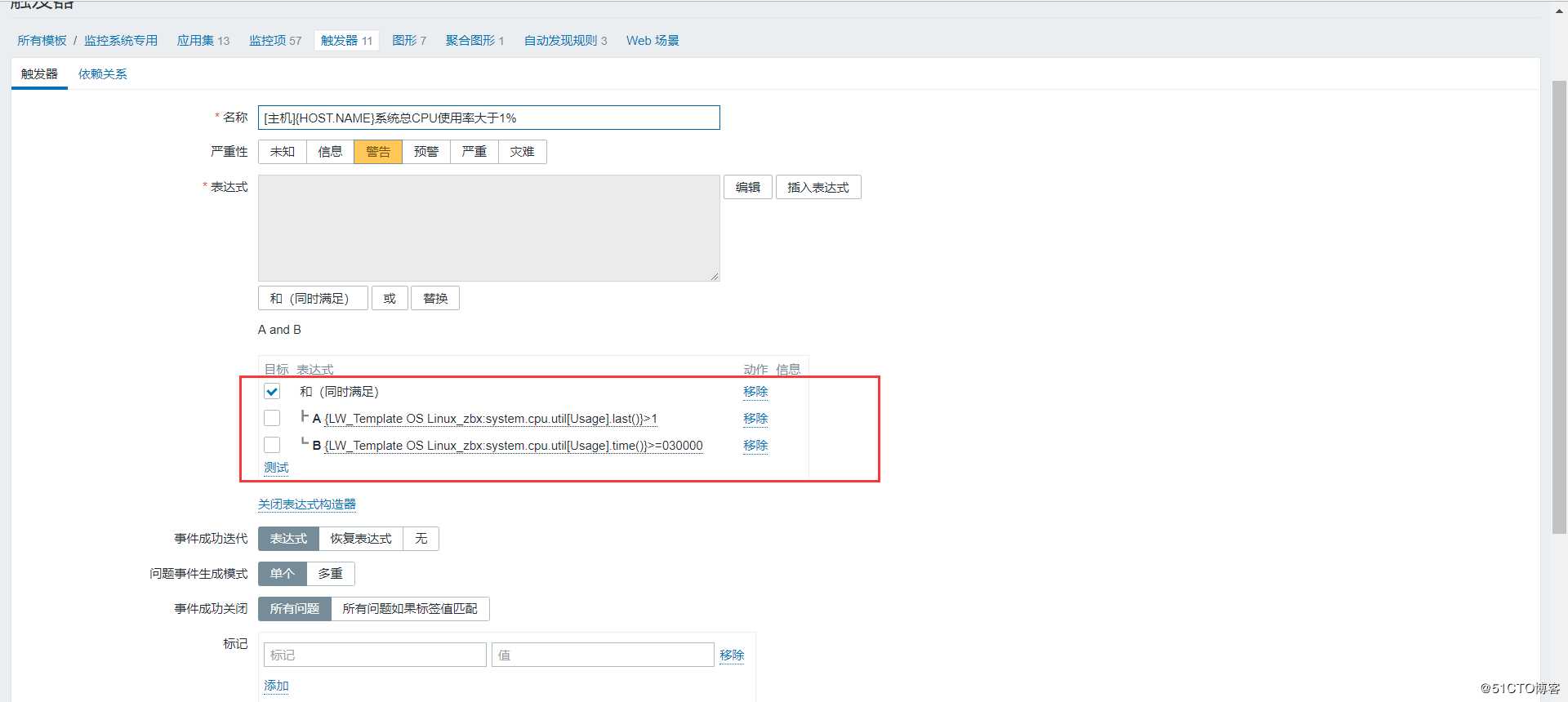Select 所有问题如果标签值匹配 option
This screenshot has width=1568, height=702.
coord(410,609)
